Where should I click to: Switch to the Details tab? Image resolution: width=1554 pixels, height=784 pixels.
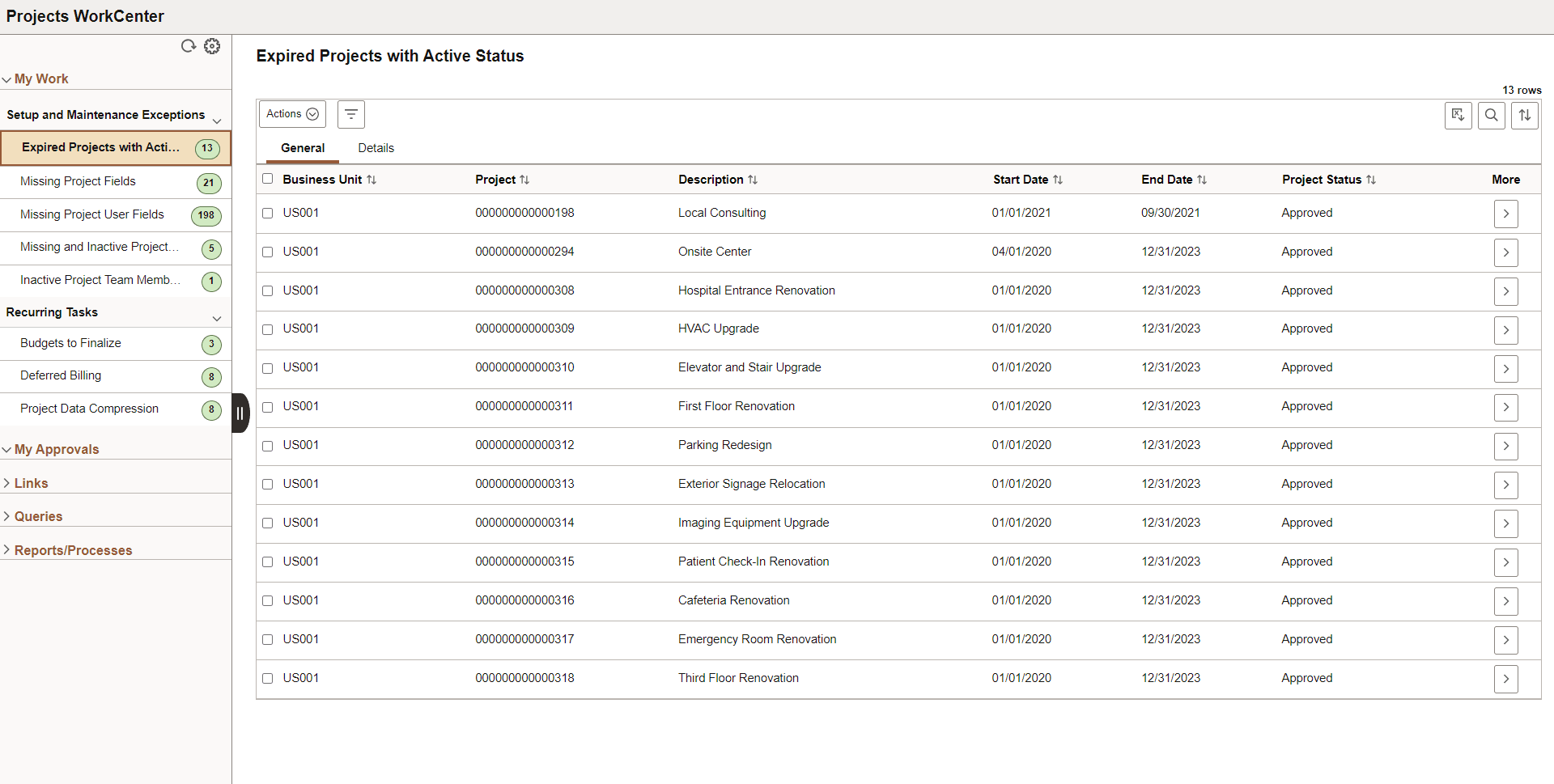point(376,148)
